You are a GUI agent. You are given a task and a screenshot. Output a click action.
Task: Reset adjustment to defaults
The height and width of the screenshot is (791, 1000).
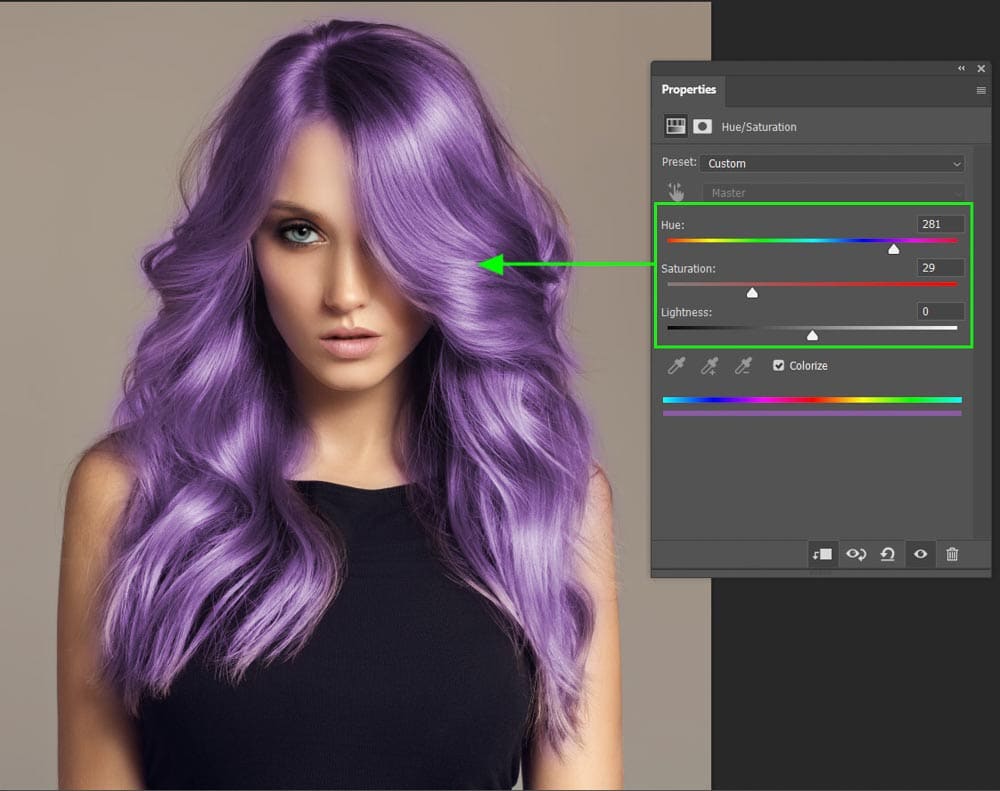[x=887, y=554]
